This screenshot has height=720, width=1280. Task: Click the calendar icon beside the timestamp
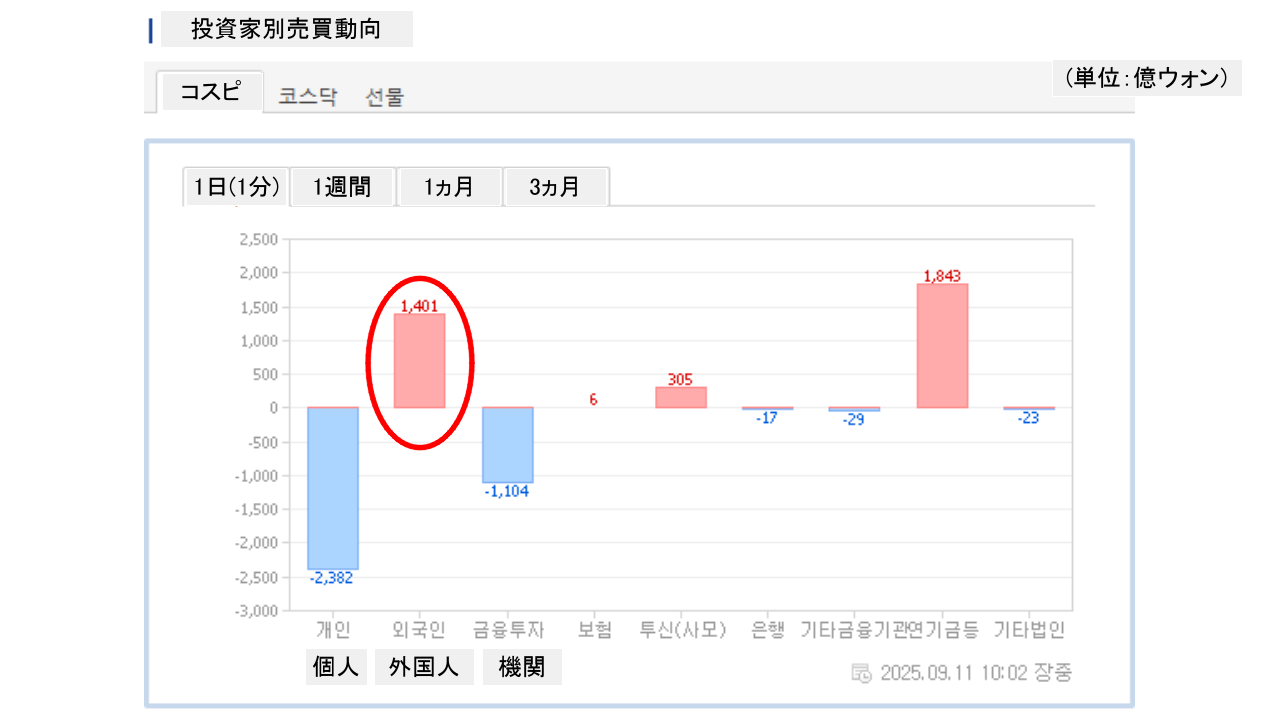tap(861, 673)
